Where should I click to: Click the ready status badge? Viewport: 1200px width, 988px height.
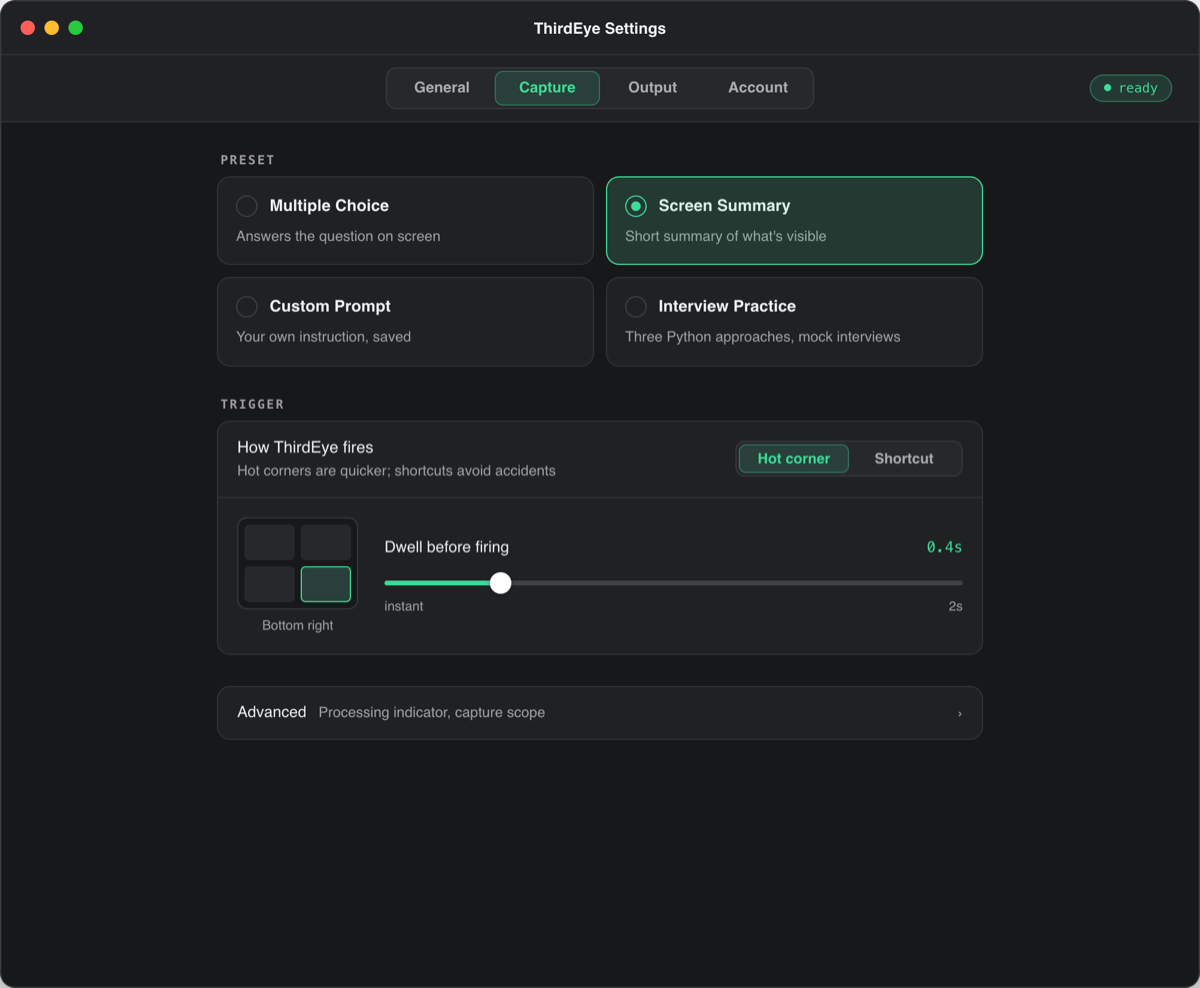point(1131,88)
